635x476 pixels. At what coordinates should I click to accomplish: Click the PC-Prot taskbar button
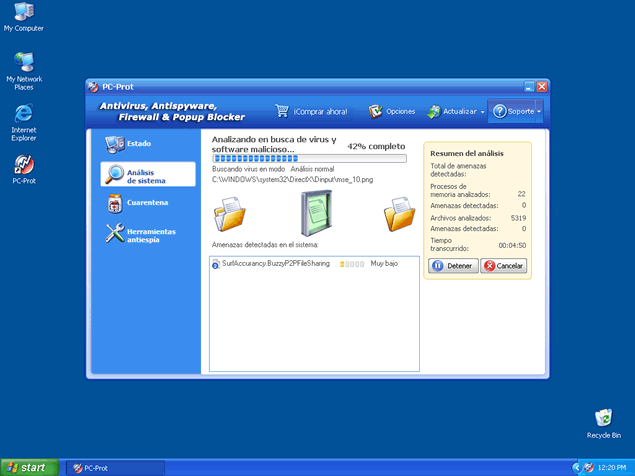115,468
